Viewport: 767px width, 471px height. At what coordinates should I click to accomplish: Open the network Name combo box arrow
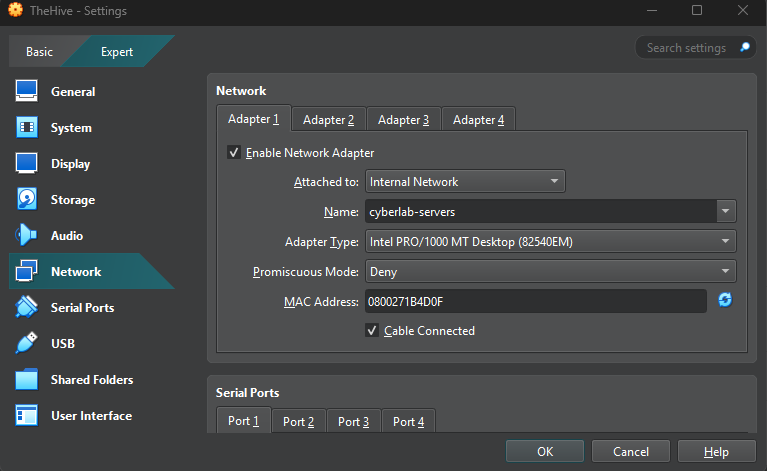click(x=726, y=212)
